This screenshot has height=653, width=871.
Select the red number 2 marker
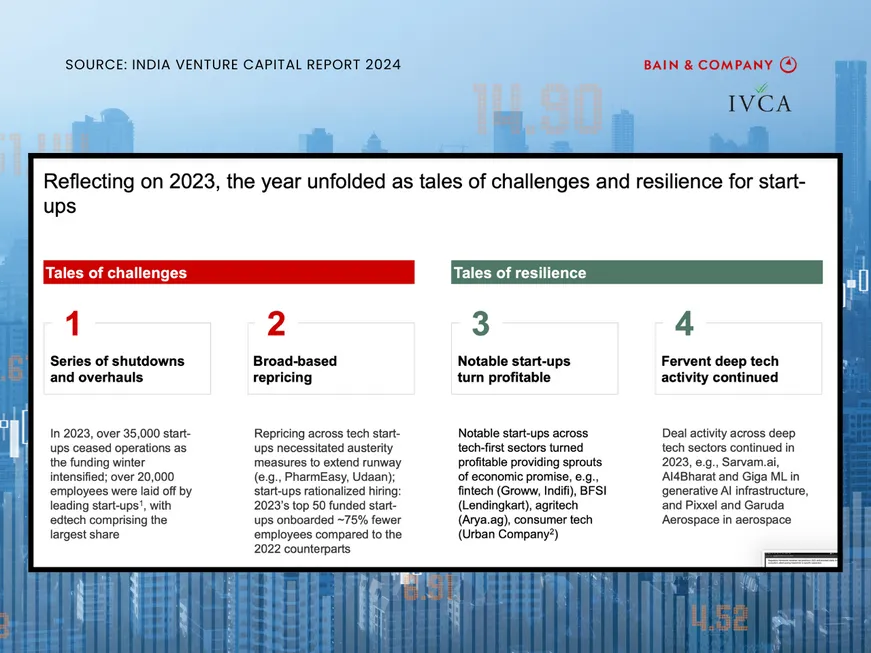[276, 324]
